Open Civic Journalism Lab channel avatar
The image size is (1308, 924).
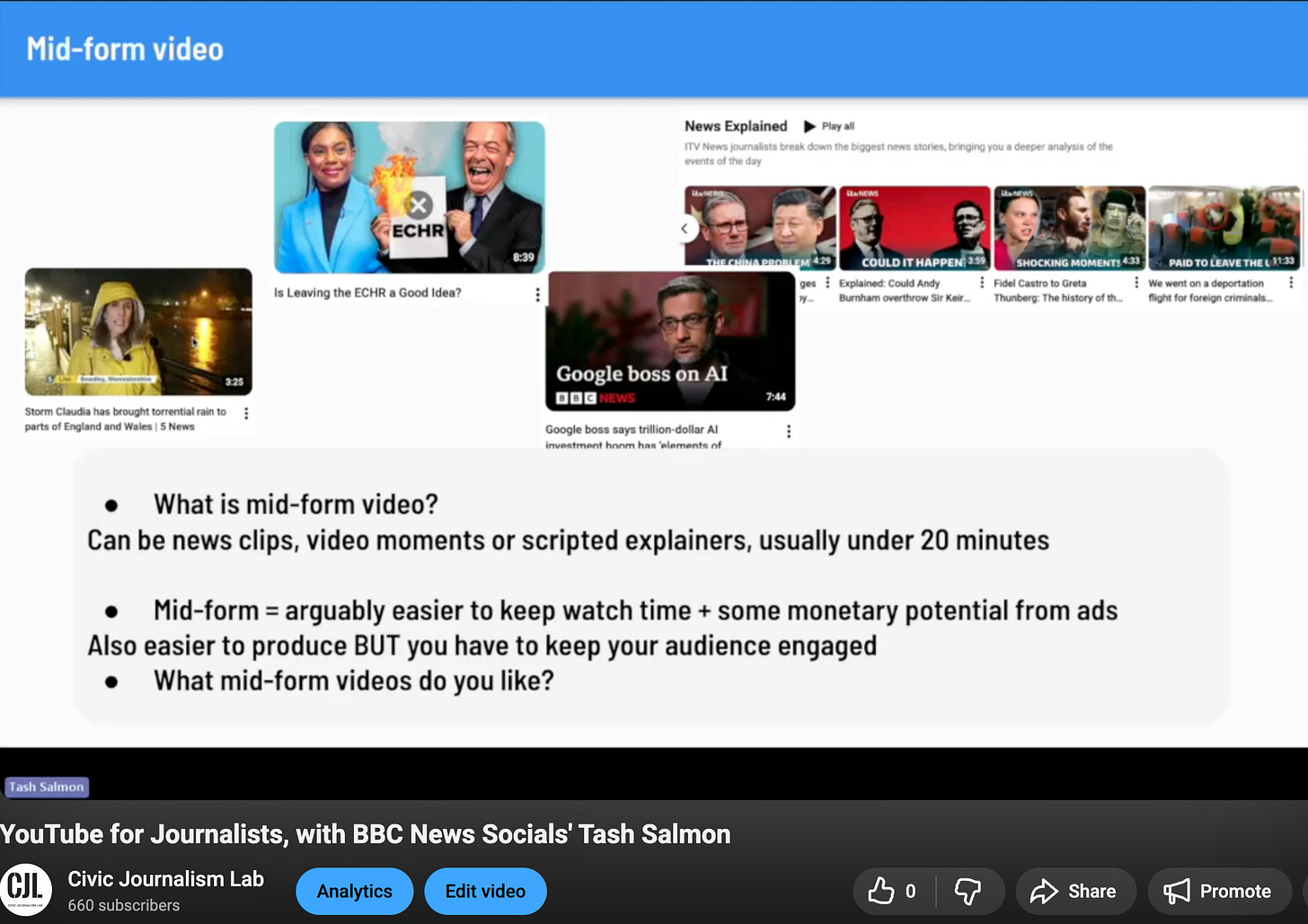click(x=26, y=890)
